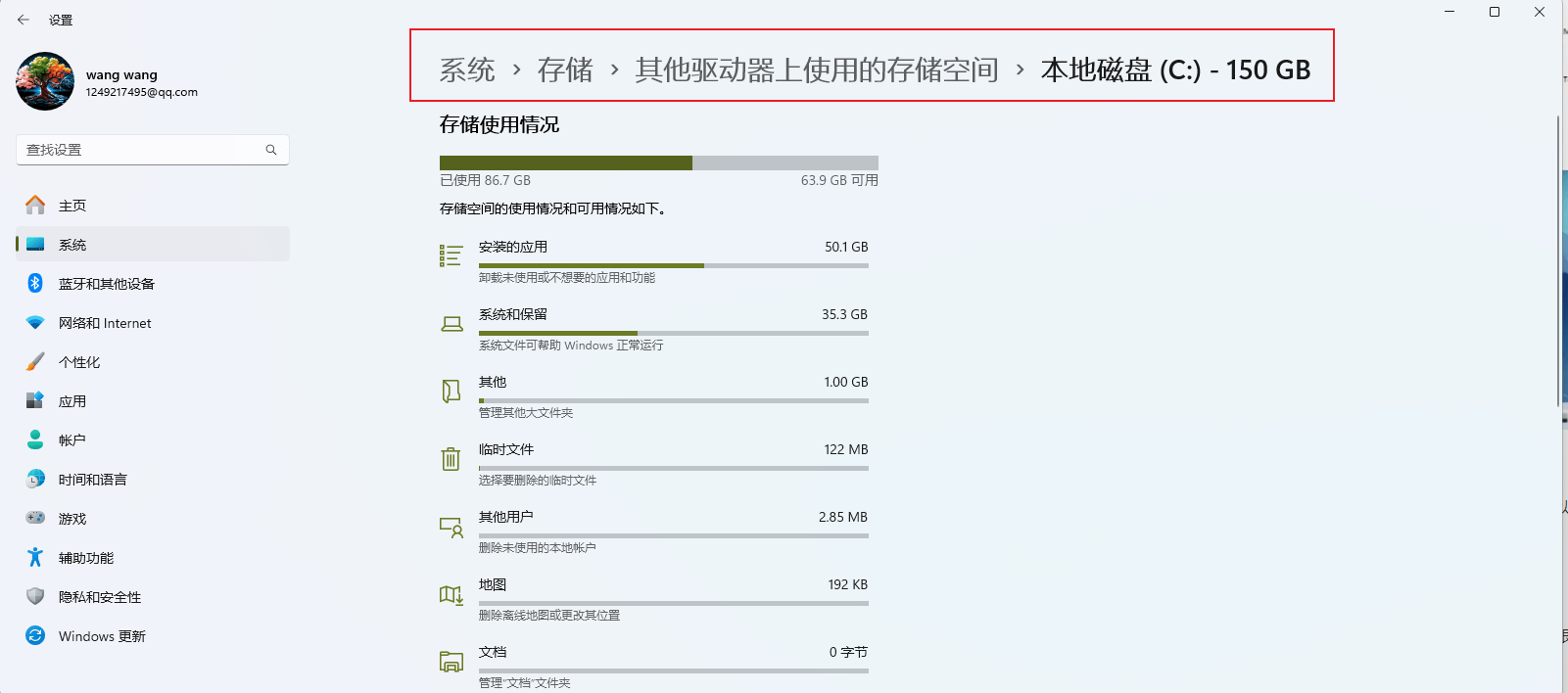This screenshot has width=1568, height=693.
Task: Select 个性化 in the sidebar
Action: point(153,361)
